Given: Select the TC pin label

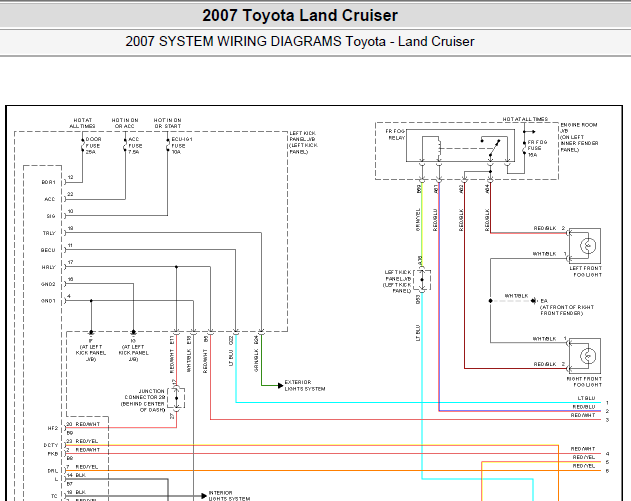Looking at the screenshot, I should (54, 496).
